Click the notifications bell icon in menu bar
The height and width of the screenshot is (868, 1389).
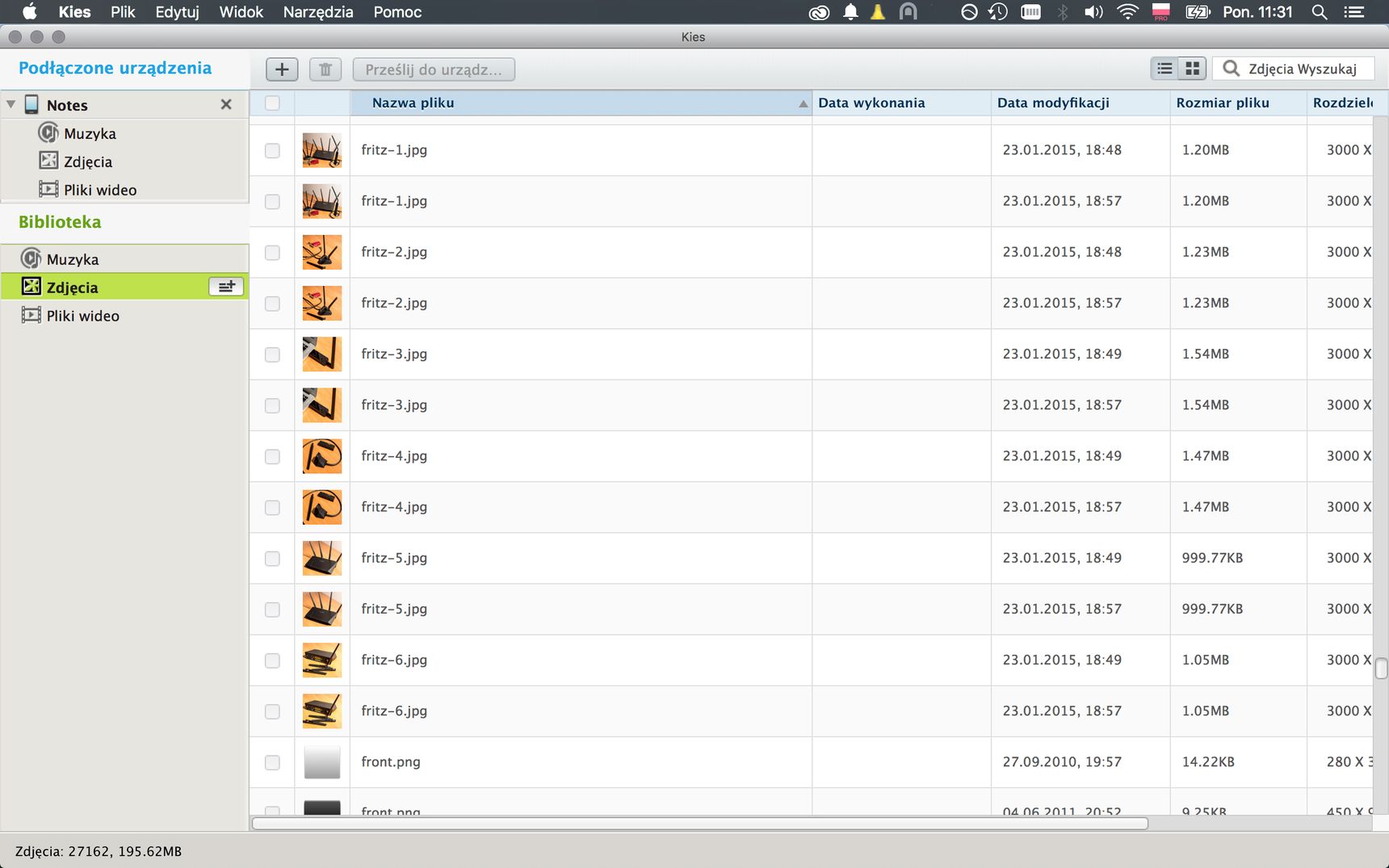tap(850, 12)
